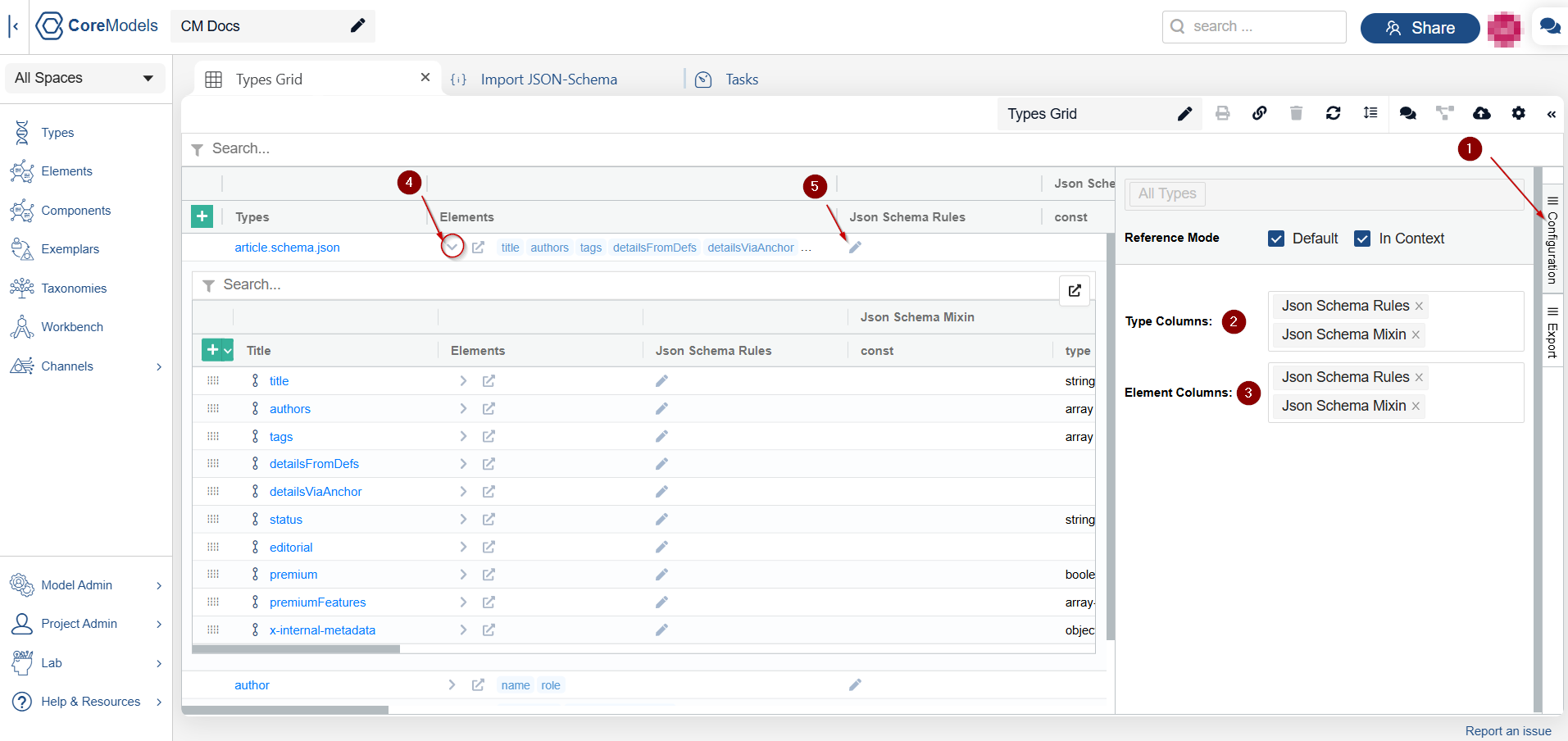Uncheck the Default reference mode checkbox
The width and height of the screenshot is (1568, 741).
1276,239
